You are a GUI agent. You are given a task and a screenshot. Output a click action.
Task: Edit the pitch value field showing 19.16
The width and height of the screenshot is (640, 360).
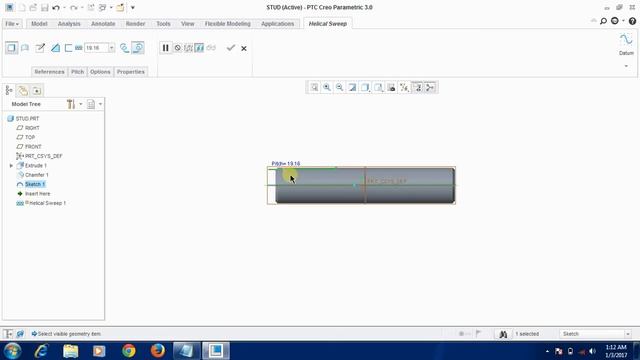click(96, 48)
